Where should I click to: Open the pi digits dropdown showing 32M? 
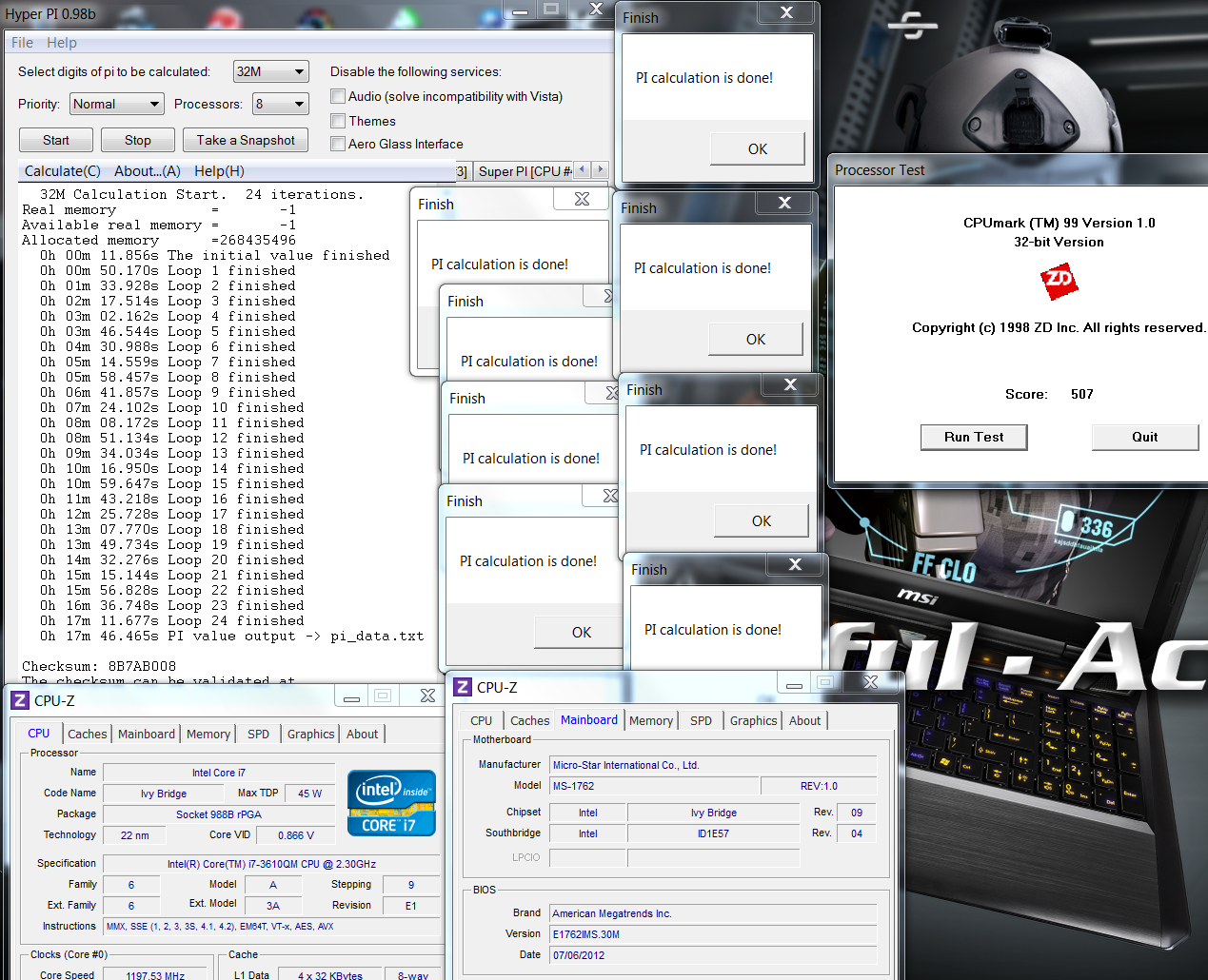click(272, 71)
